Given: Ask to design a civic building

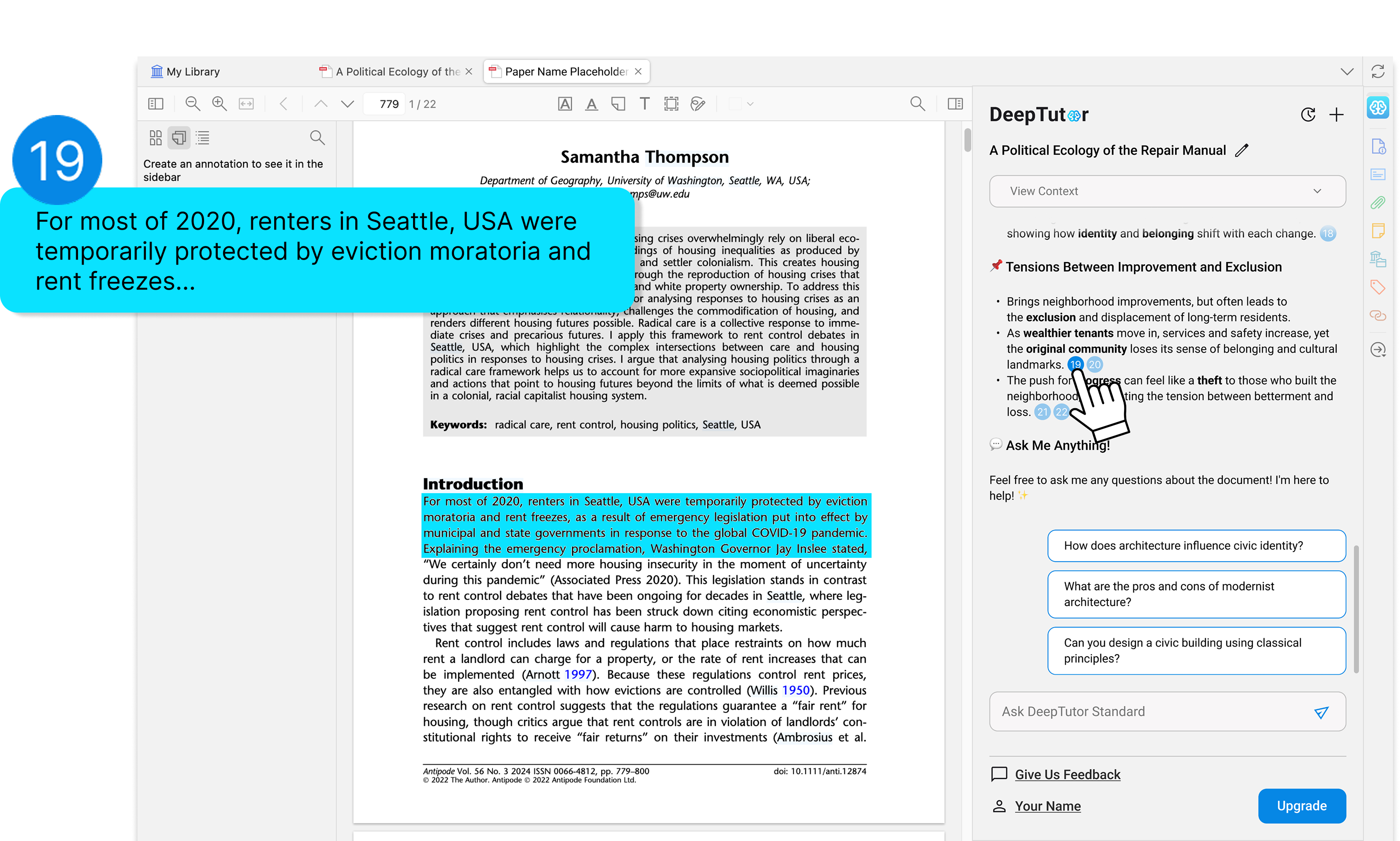Looking at the screenshot, I should [1197, 651].
